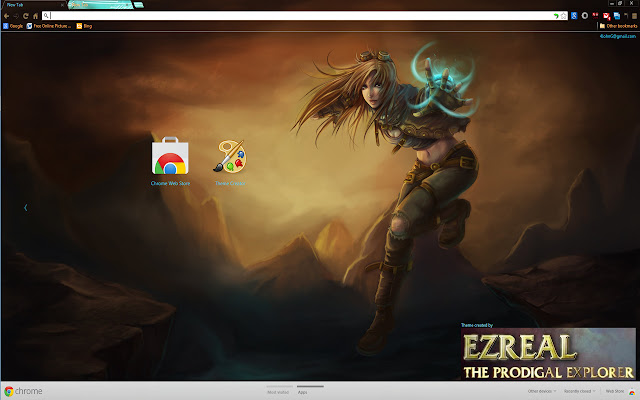The image size is (640, 400).
Task: Close the first New Tab tab
Action: (62, 5)
